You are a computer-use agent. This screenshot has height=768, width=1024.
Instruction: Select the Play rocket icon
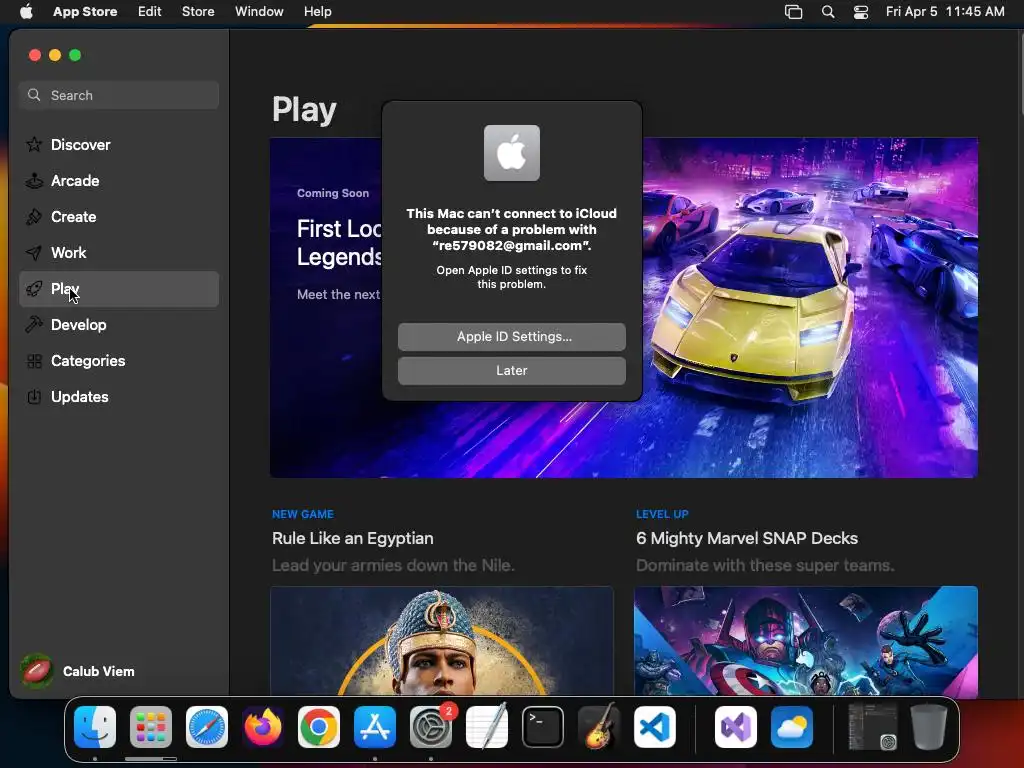(x=34, y=289)
